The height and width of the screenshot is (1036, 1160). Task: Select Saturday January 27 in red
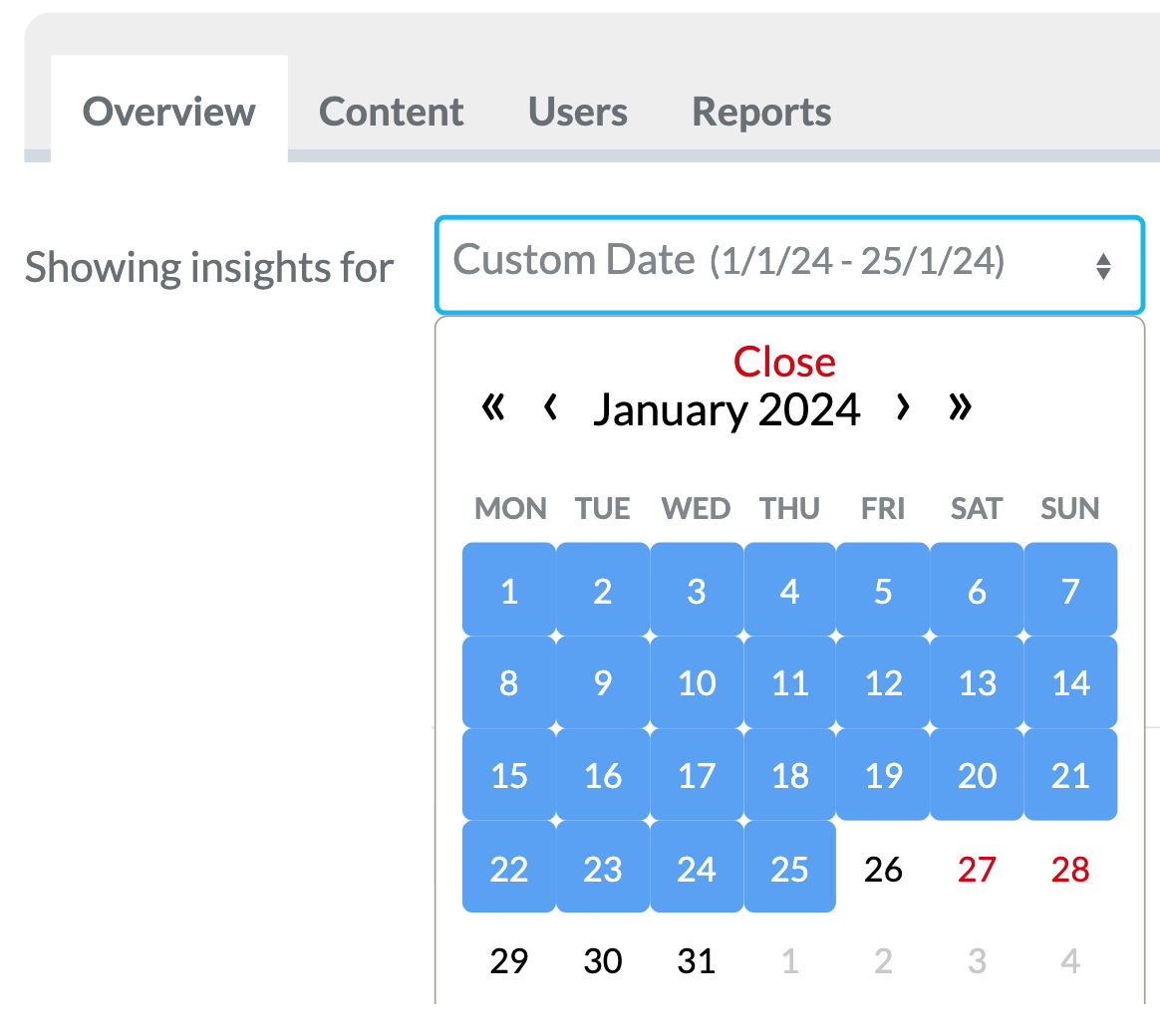(x=977, y=869)
